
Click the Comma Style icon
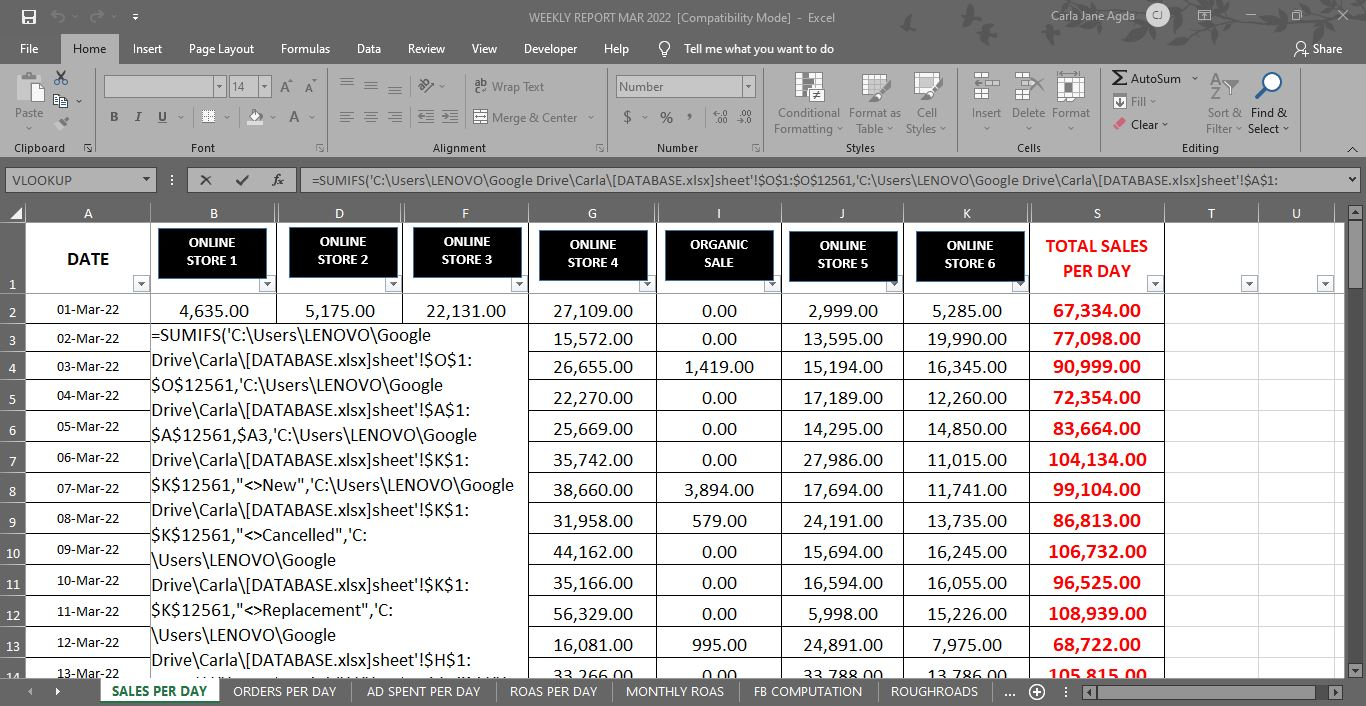click(x=691, y=117)
